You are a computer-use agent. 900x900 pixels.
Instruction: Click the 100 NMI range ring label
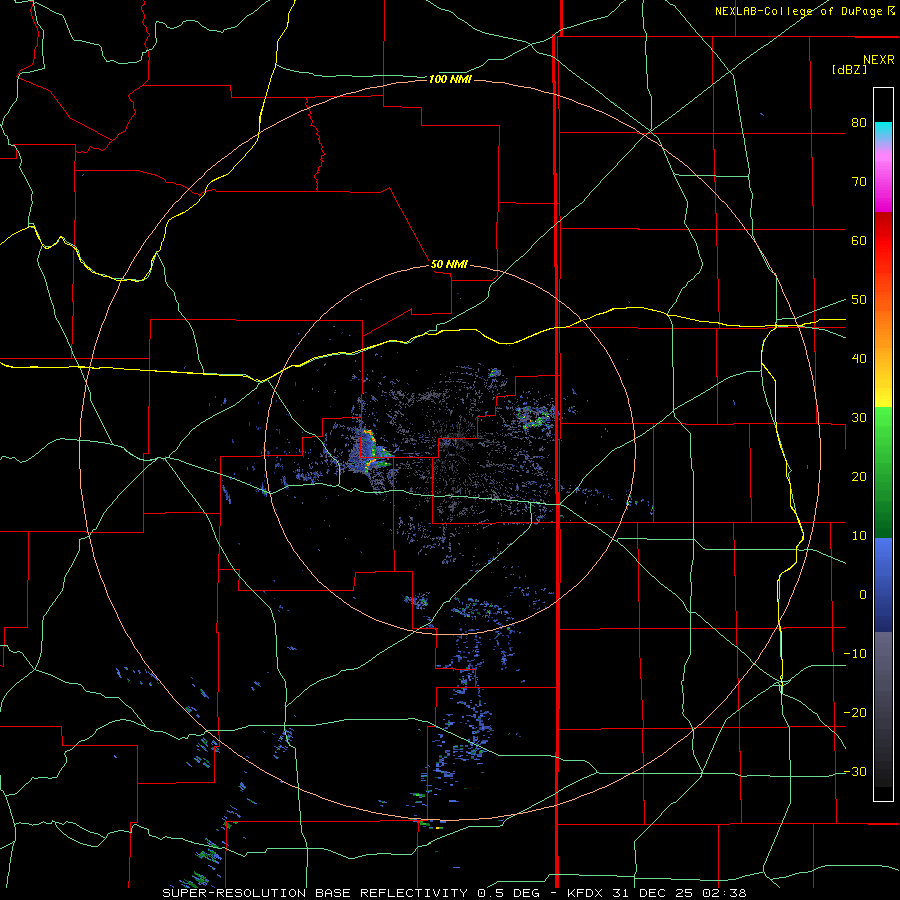(450, 79)
